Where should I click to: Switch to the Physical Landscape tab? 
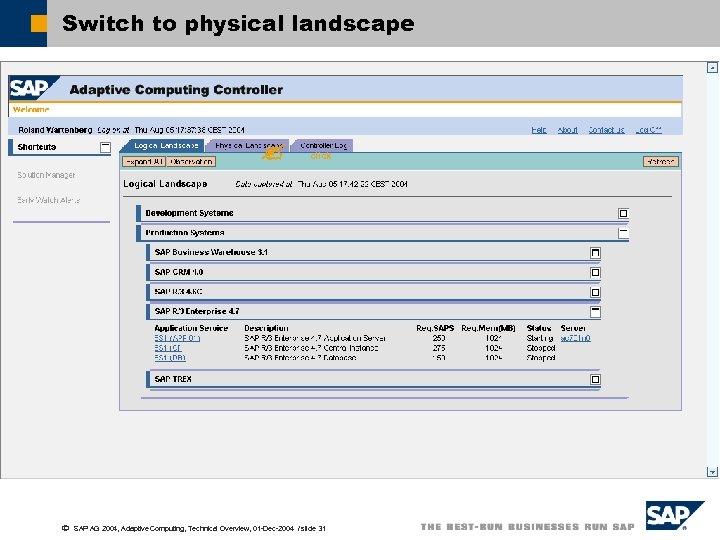pos(248,146)
